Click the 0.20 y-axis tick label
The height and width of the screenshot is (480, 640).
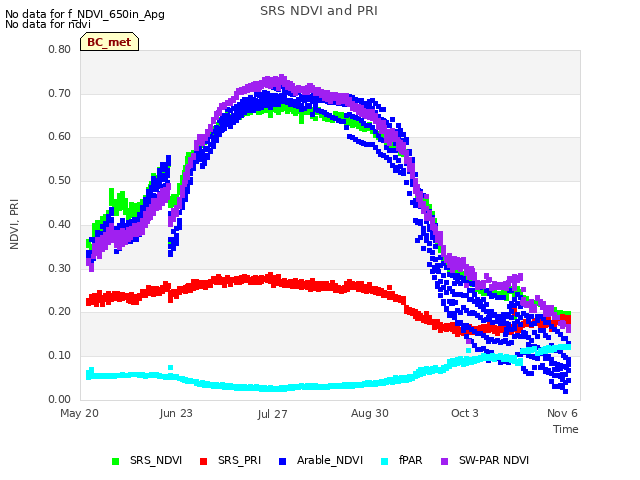click(x=60, y=311)
